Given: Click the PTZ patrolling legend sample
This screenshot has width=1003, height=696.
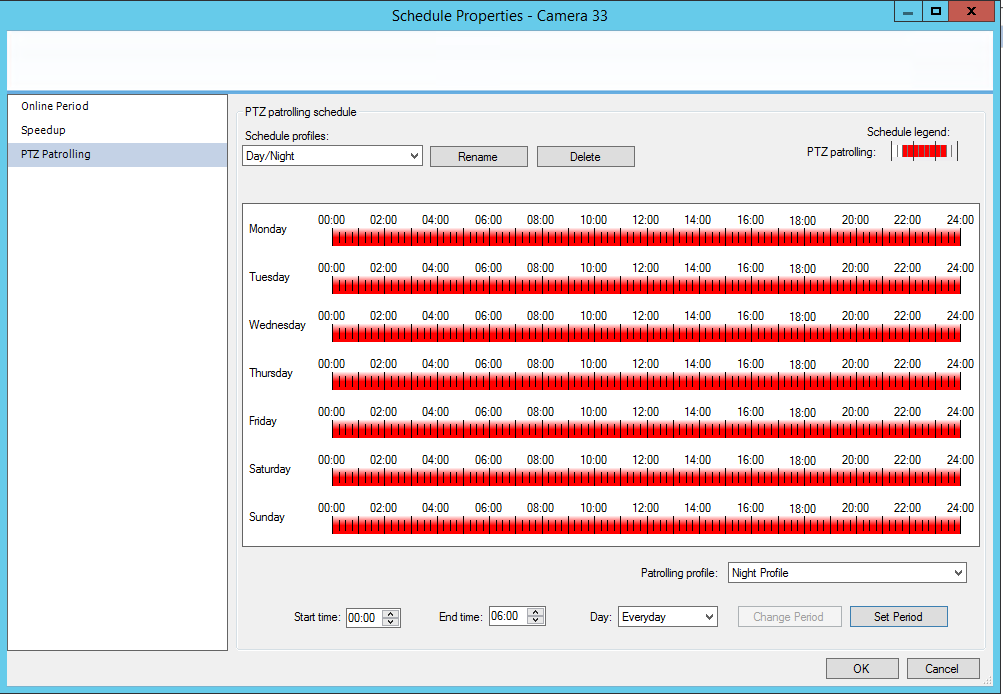Looking at the screenshot, I should (924, 151).
